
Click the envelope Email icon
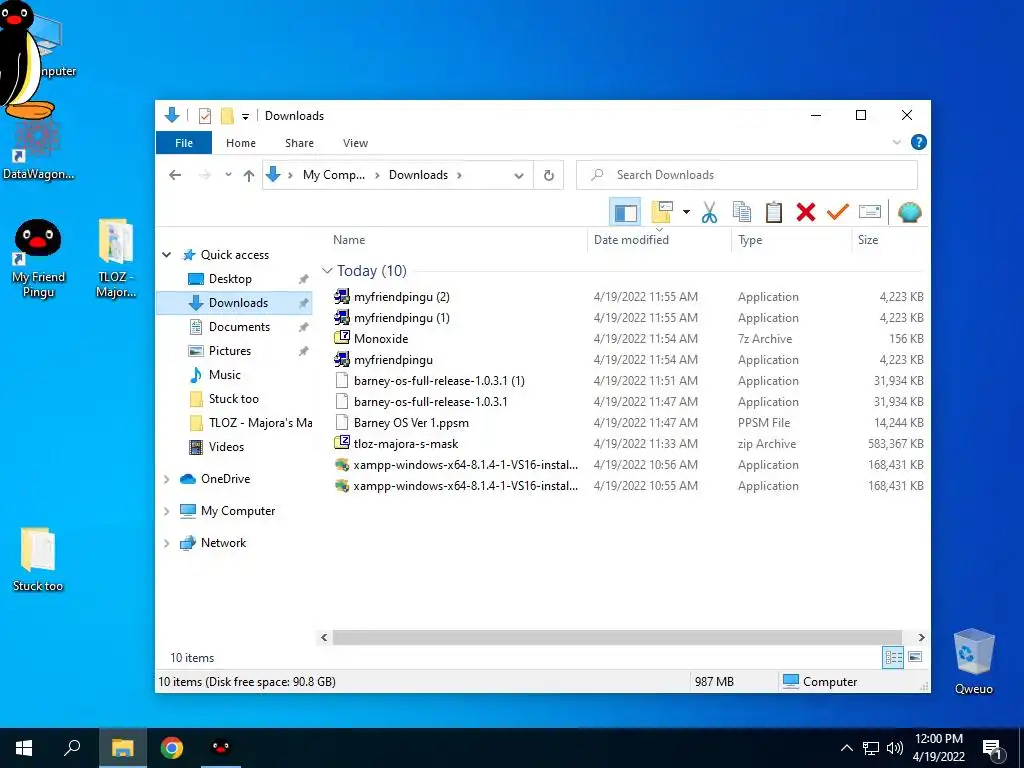[870, 212]
